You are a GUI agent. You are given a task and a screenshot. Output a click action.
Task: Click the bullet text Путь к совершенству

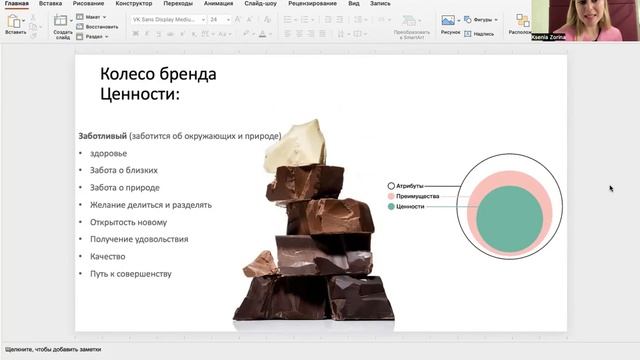[131, 274]
